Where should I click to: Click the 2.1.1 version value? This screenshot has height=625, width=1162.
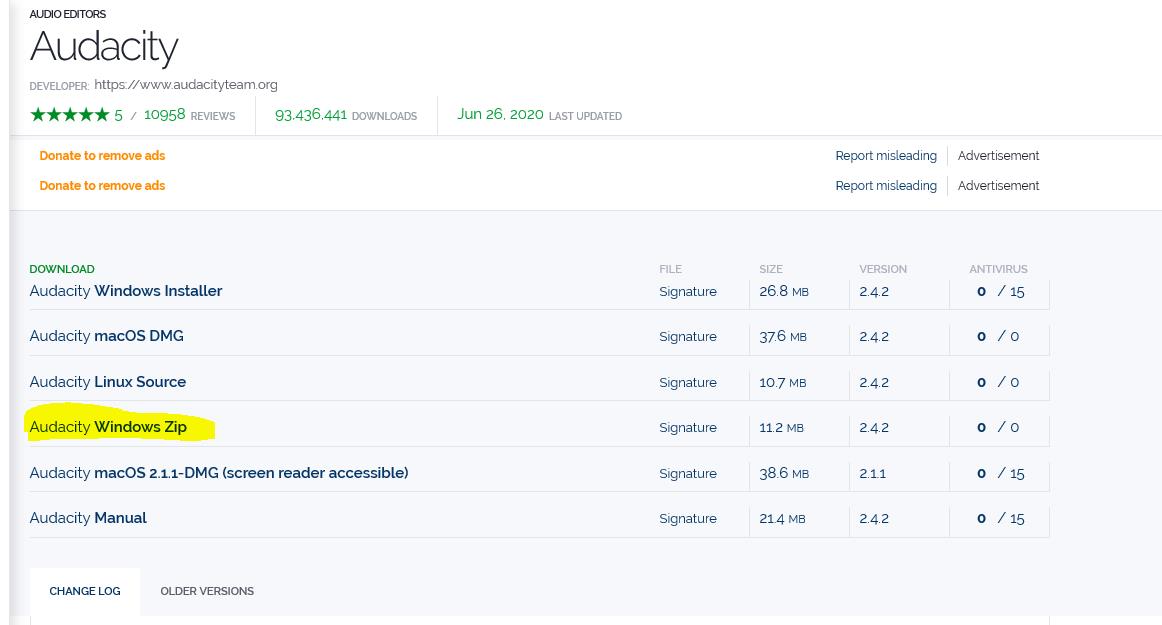click(873, 473)
